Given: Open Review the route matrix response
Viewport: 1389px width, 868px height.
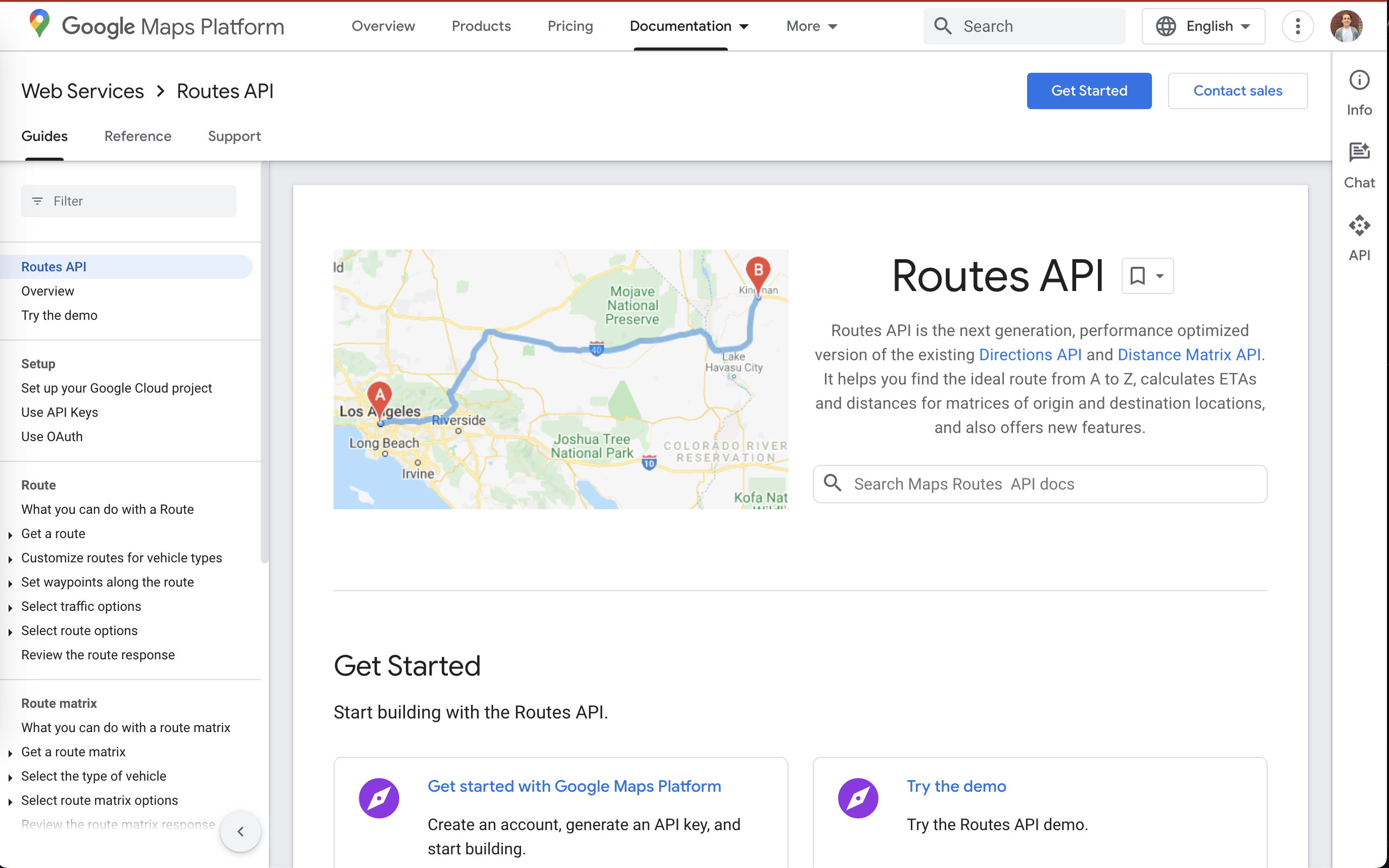Looking at the screenshot, I should click(118, 825).
